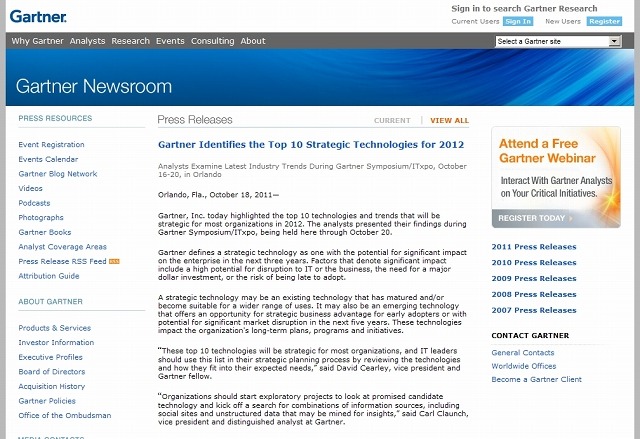
Task: Click the ABOUT GARTNER heading
Action: [x=51, y=302]
